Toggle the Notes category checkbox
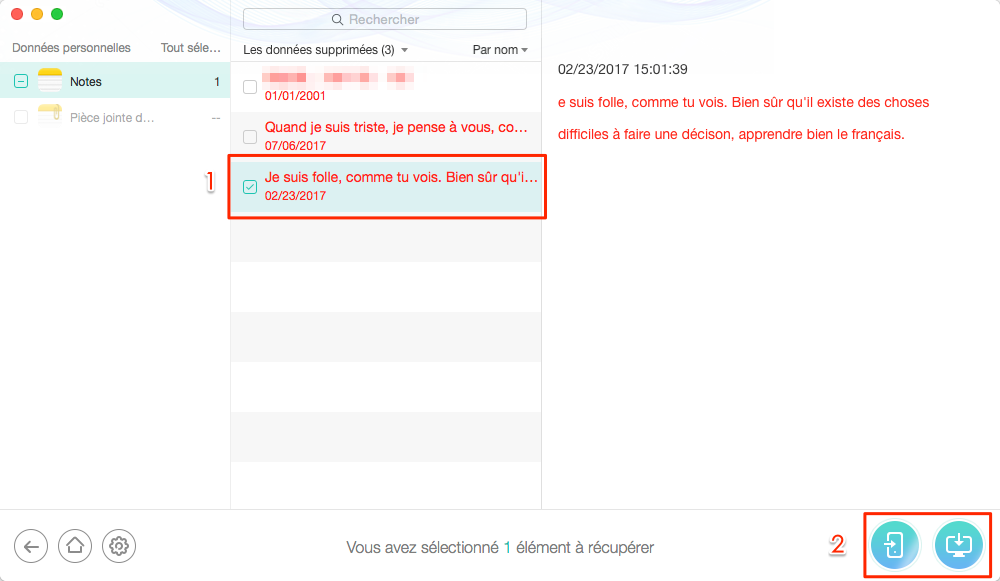Viewport: 1000px width, 581px height. point(21,81)
